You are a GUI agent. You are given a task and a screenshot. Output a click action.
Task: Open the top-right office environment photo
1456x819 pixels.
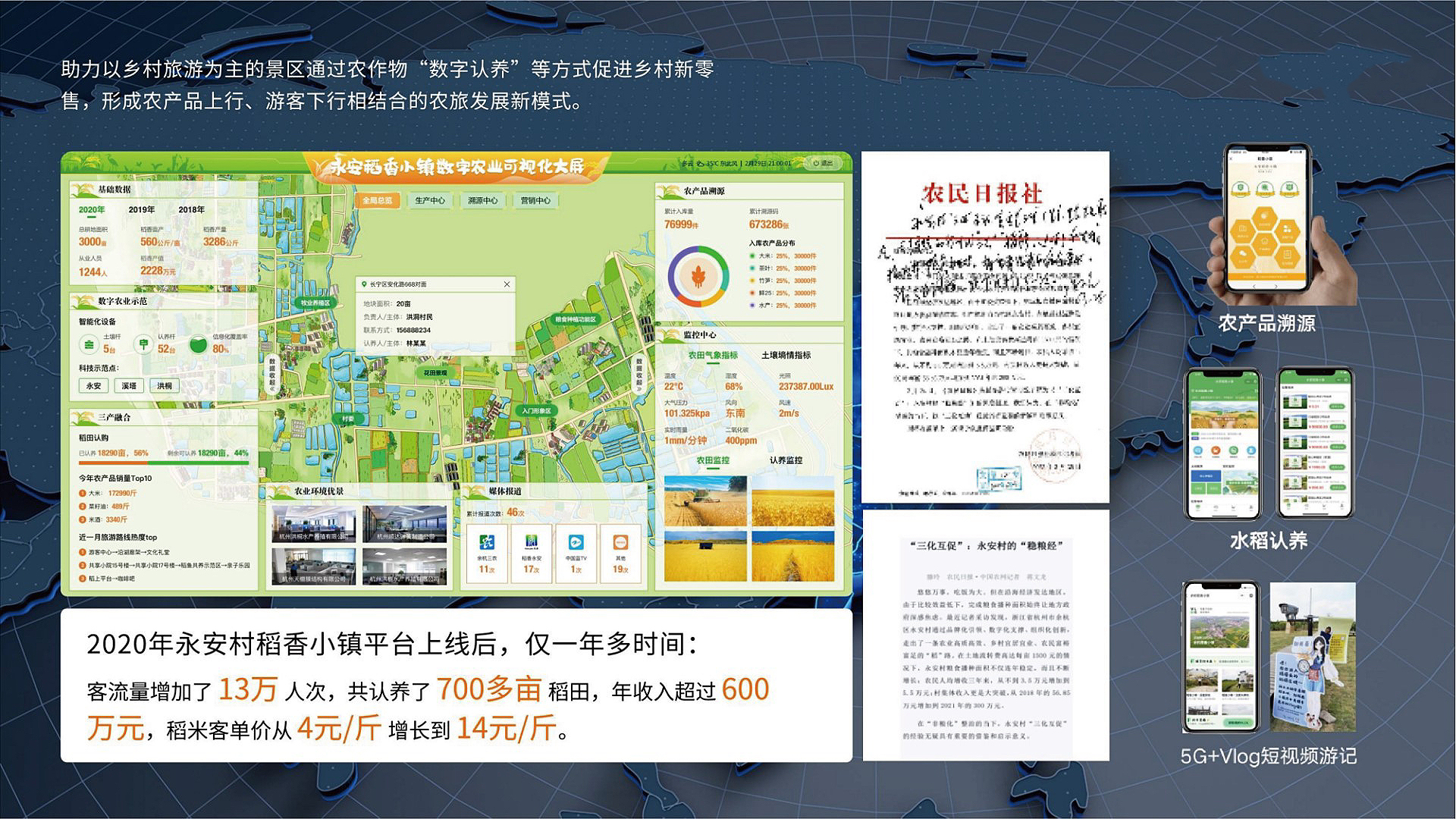(x=405, y=524)
